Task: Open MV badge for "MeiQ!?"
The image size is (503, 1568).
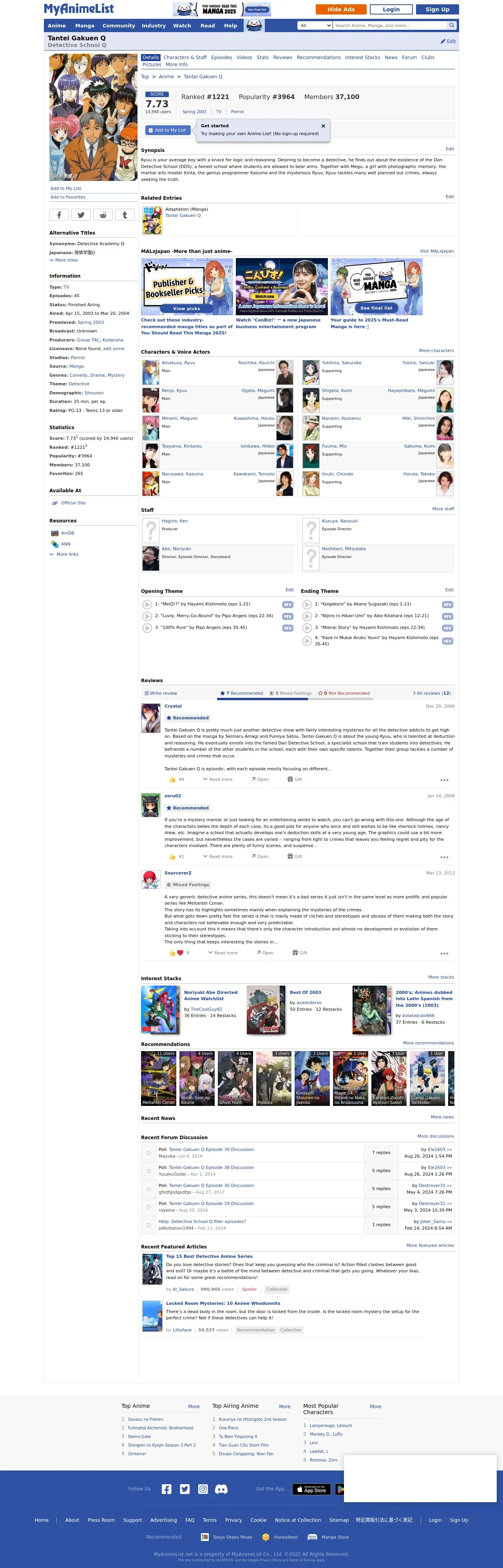Action: coord(288,604)
